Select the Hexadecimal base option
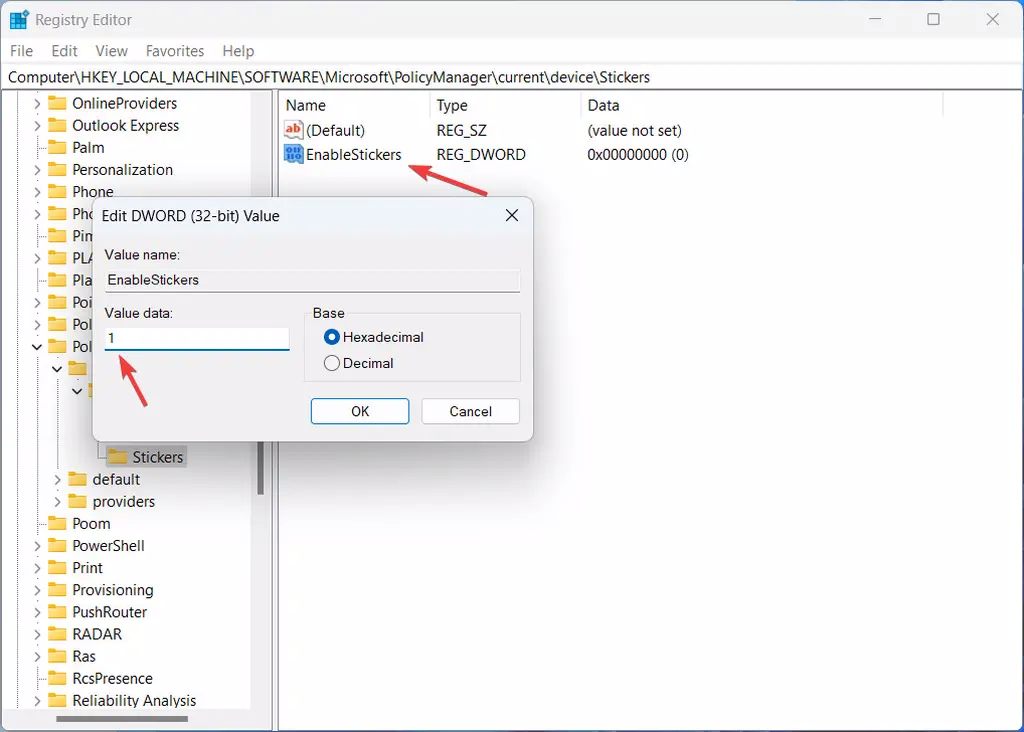The image size is (1024, 732). click(334, 337)
